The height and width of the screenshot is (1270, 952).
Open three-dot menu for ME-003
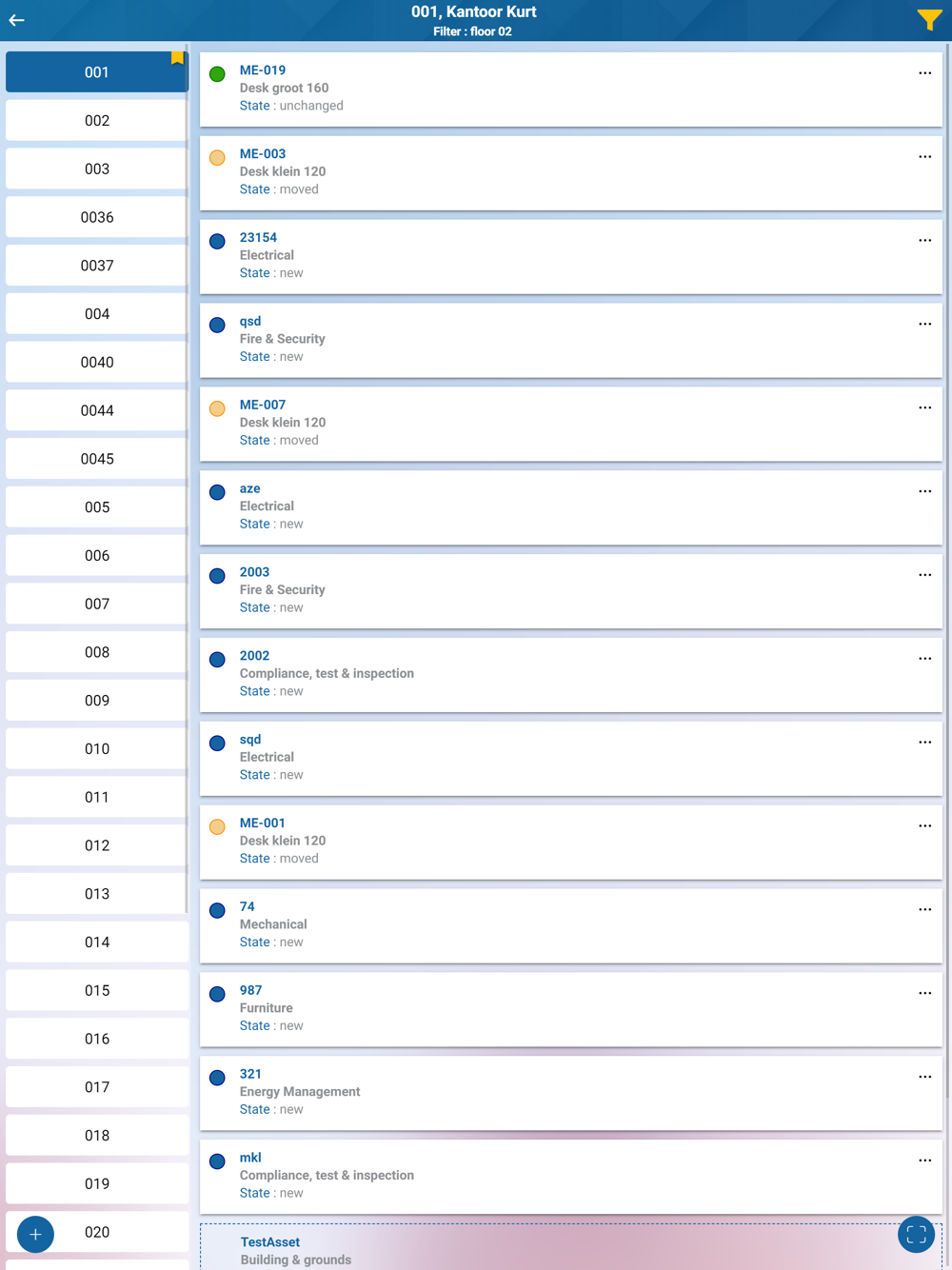pos(924,157)
